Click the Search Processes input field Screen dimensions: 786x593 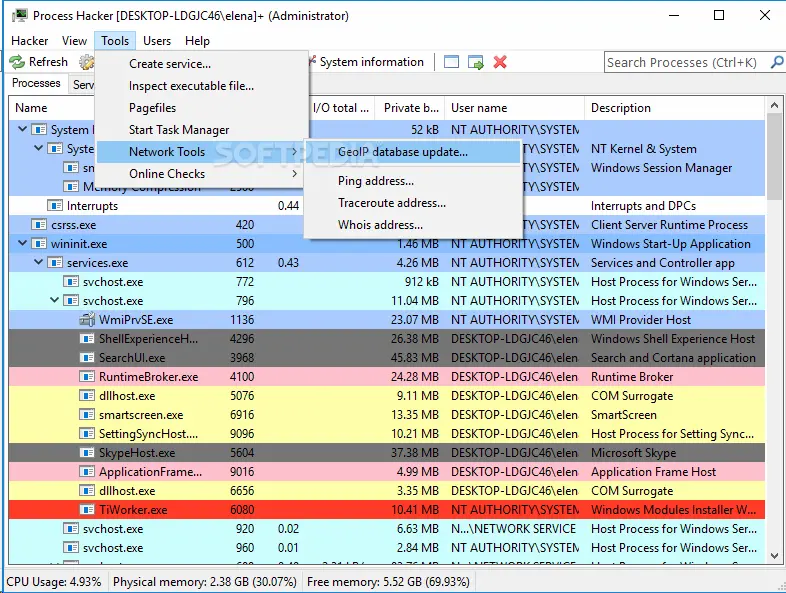tap(686, 62)
